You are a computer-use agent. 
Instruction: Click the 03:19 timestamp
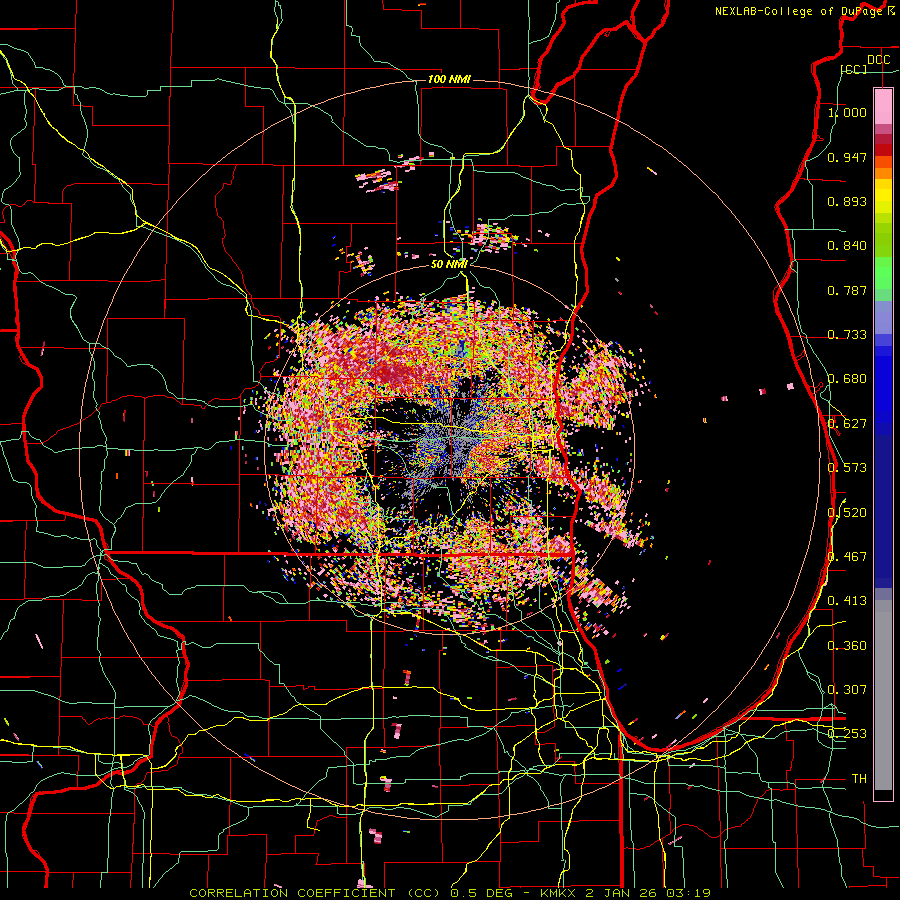click(688, 893)
